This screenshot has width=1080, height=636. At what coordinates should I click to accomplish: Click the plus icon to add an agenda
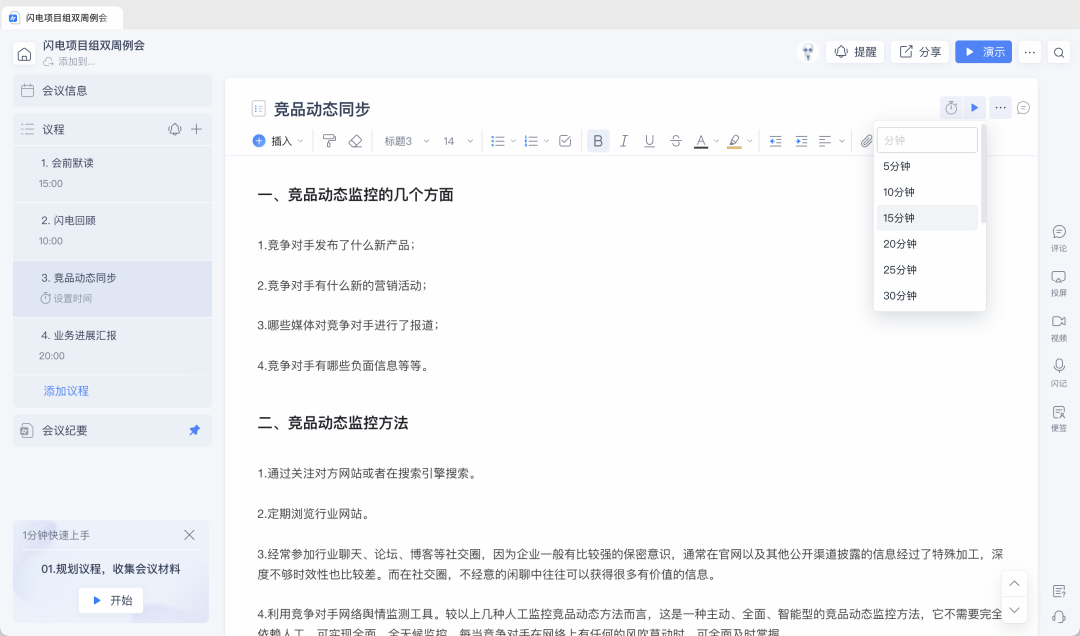coord(197,129)
